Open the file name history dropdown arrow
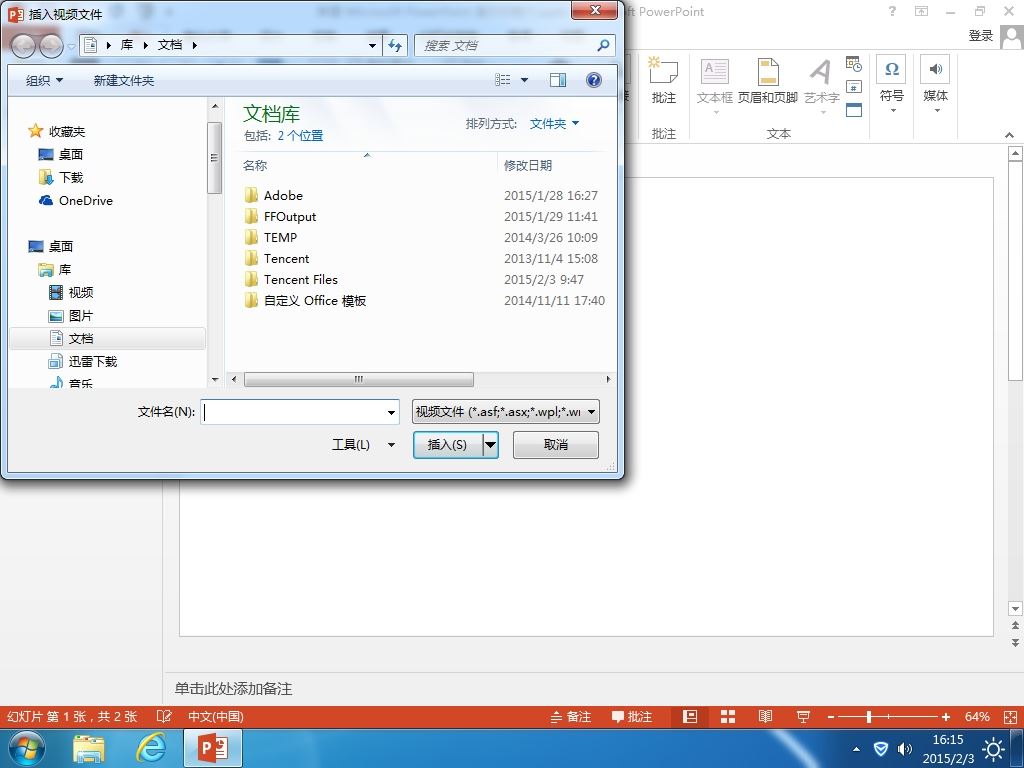The image size is (1024, 768). [391, 412]
